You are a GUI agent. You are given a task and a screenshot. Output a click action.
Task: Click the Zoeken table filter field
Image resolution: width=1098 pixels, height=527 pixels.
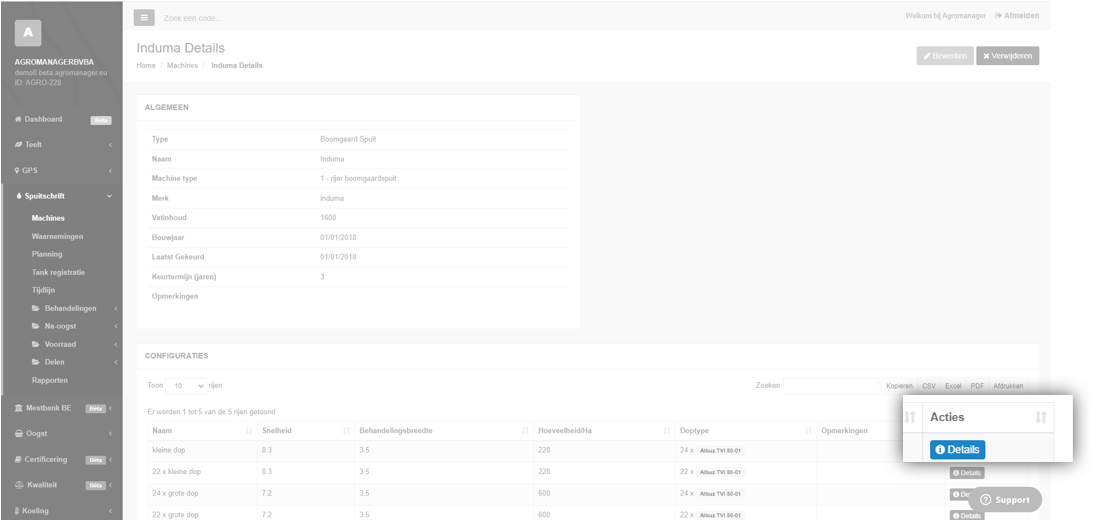pyautogui.click(x=831, y=386)
